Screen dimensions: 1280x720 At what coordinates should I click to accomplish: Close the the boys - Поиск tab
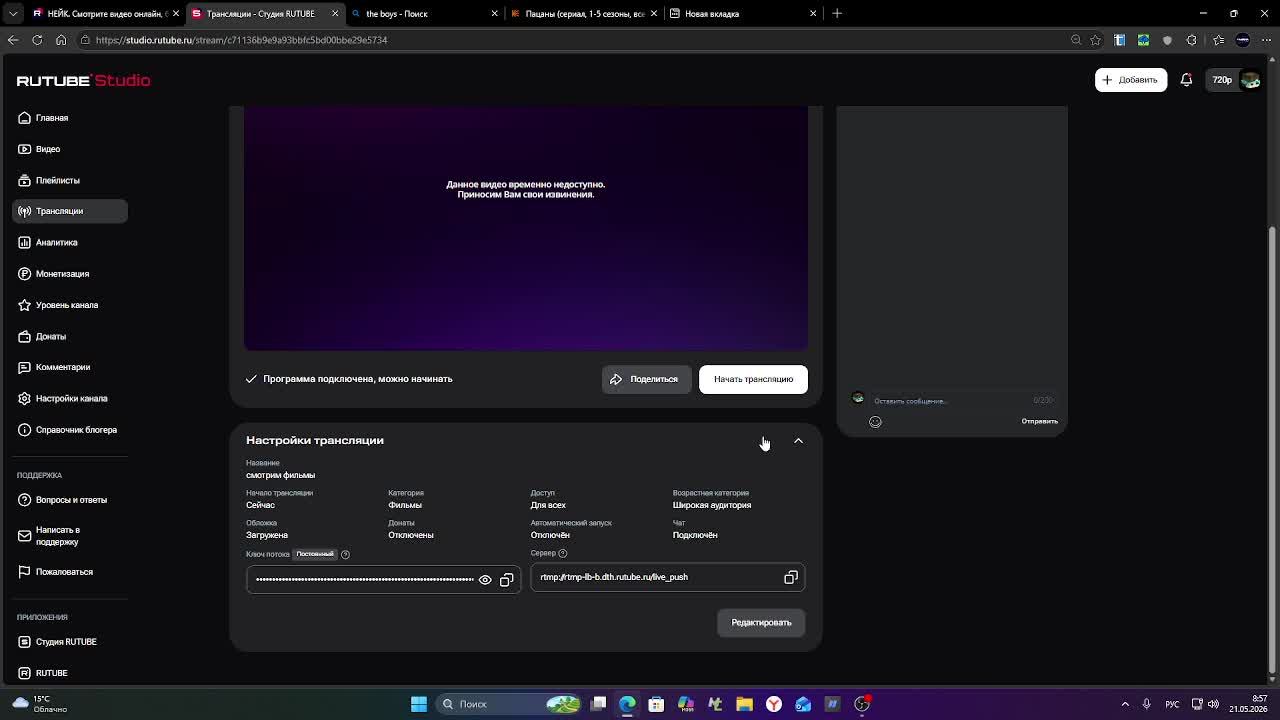(494, 14)
